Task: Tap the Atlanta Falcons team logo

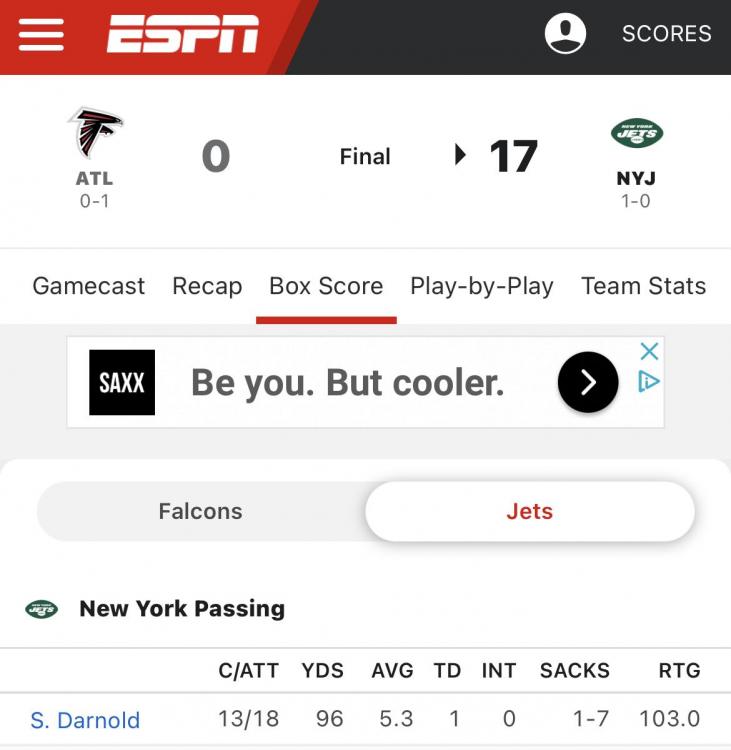Action: (95, 132)
